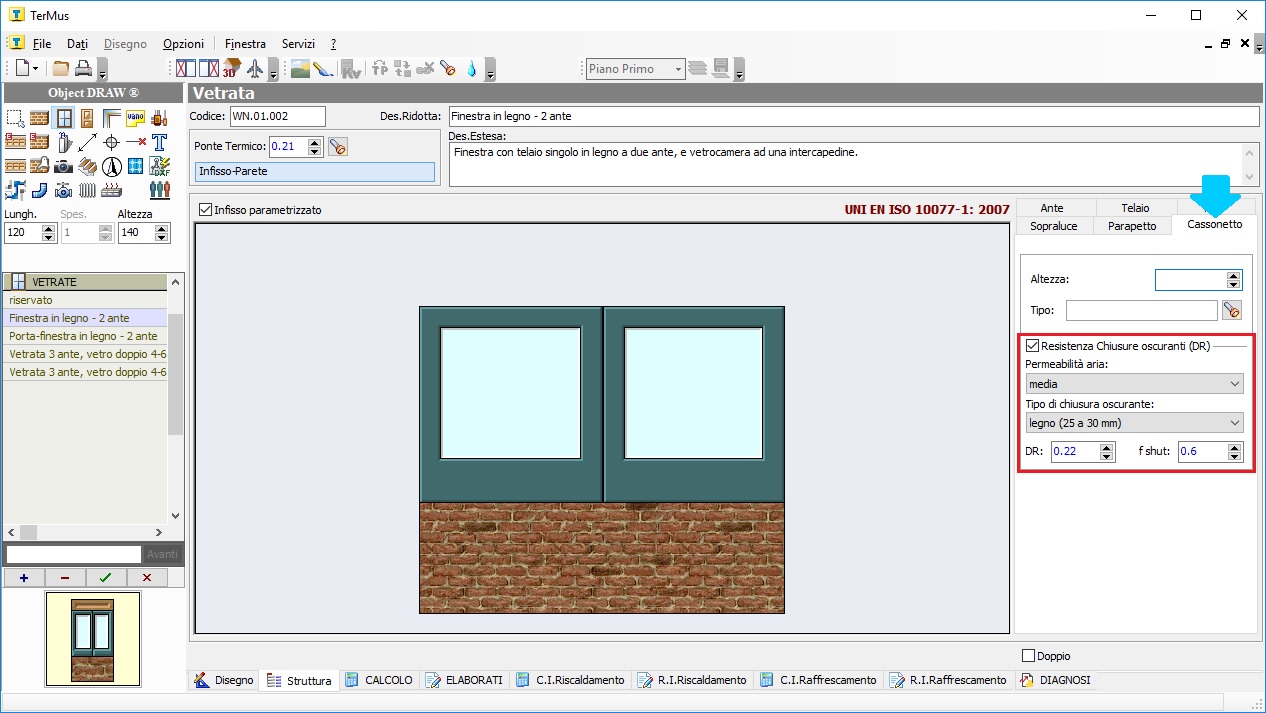
Task: Pick the brick wall drawing tool
Action: coord(39,118)
